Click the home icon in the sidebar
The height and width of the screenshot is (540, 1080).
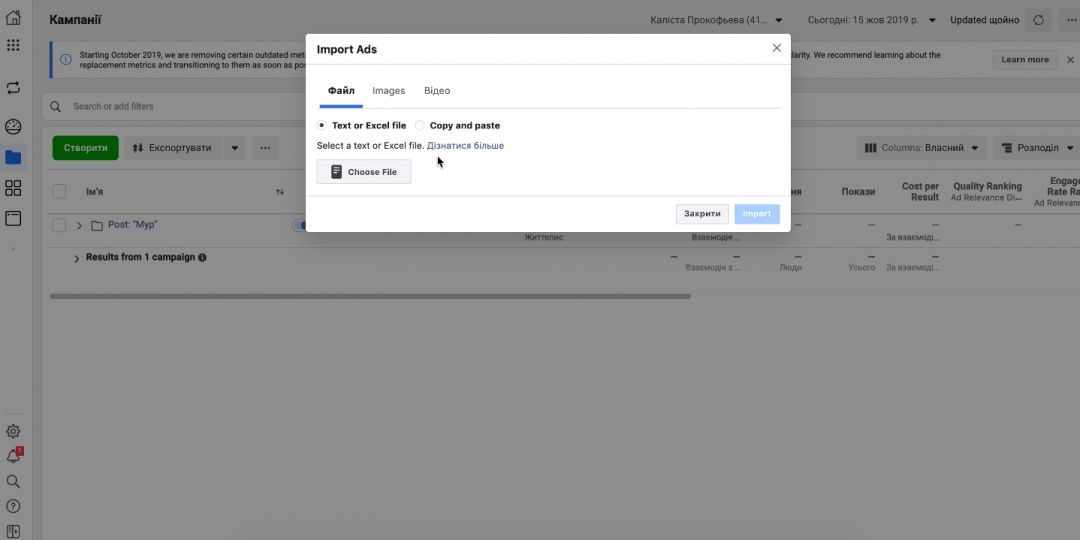(13, 18)
